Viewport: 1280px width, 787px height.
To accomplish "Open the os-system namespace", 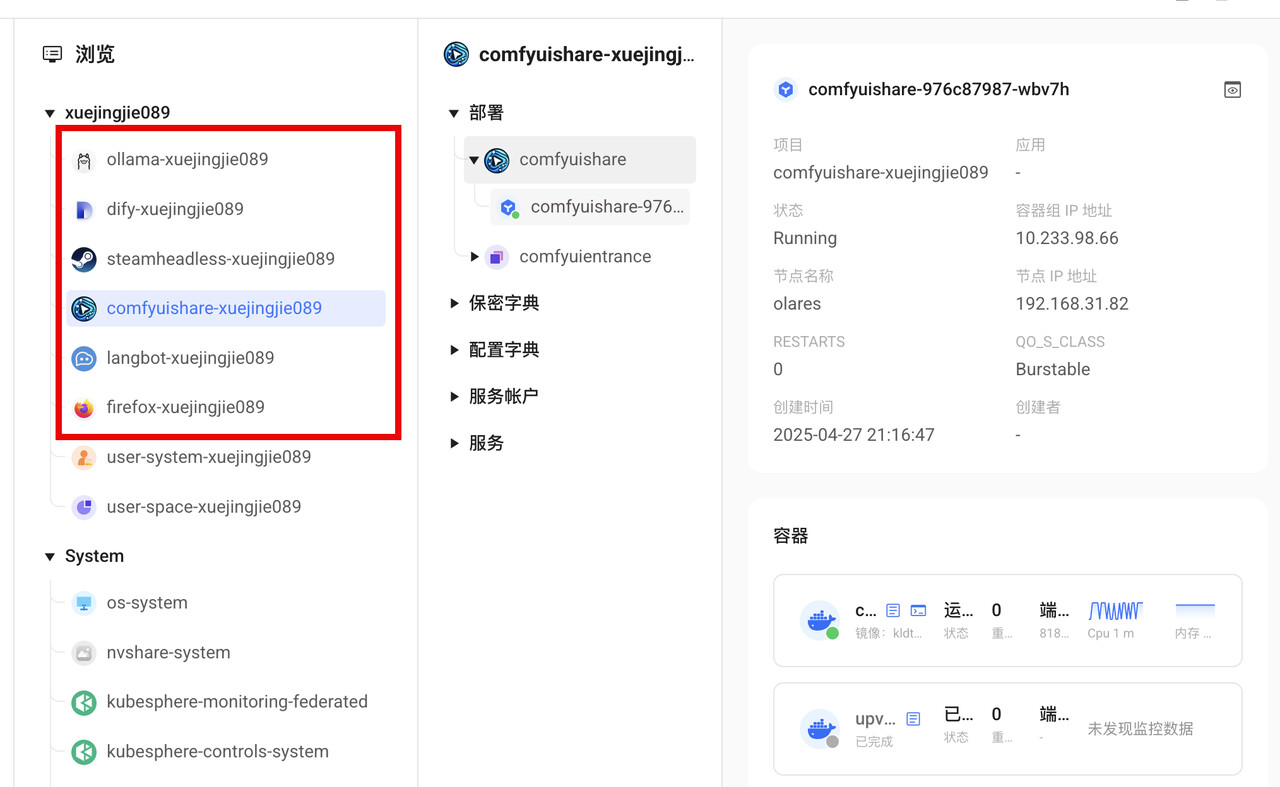I will pyautogui.click(x=147, y=603).
